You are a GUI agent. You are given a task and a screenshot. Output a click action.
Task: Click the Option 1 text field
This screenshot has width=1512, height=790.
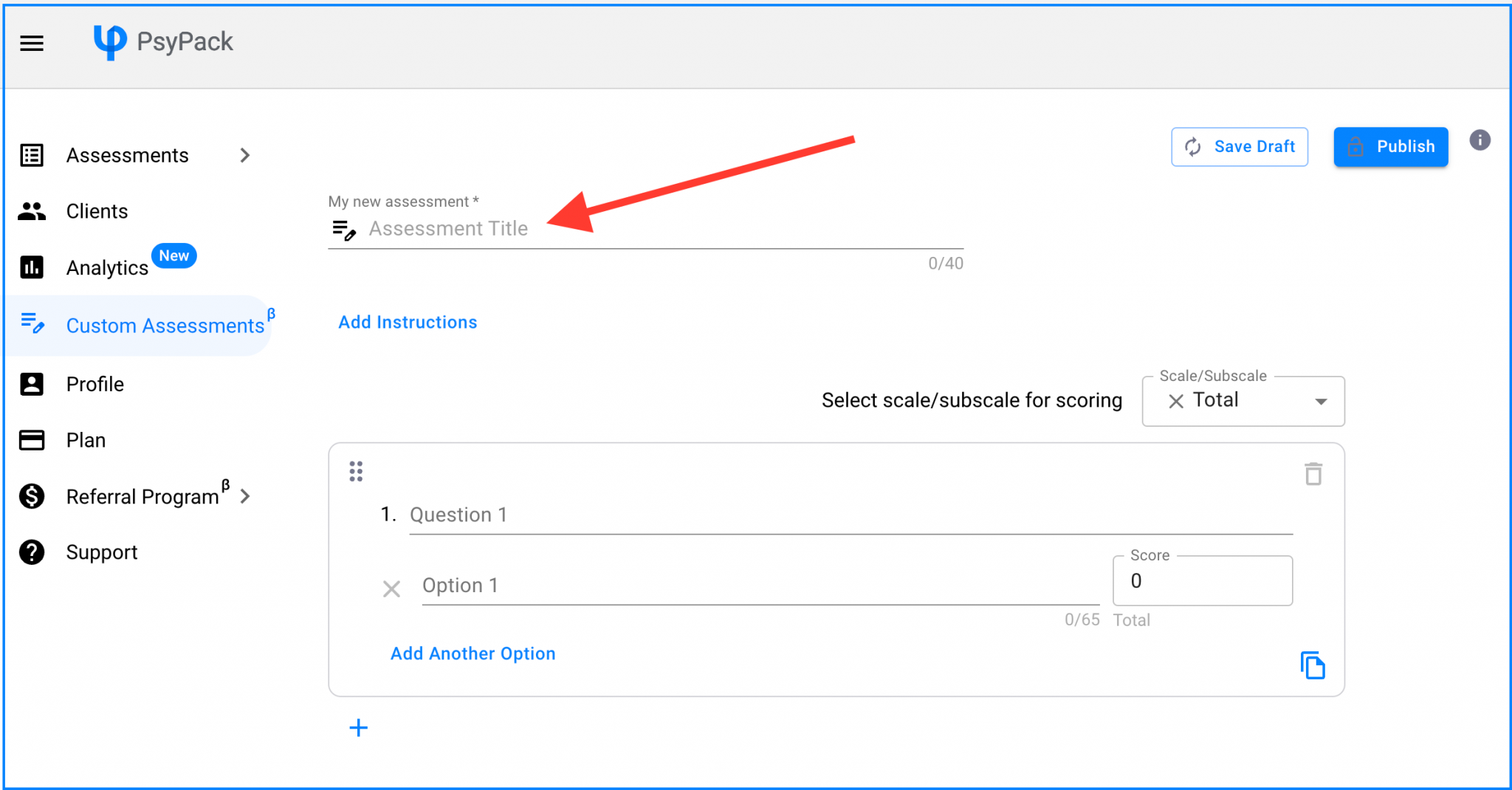point(760,586)
